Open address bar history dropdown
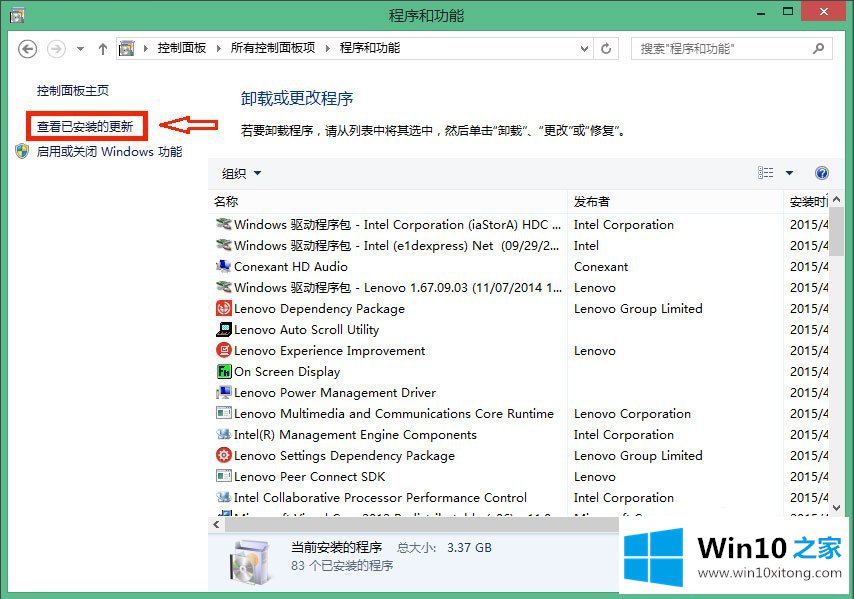The width and height of the screenshot is (854, 599). (584, 48)
